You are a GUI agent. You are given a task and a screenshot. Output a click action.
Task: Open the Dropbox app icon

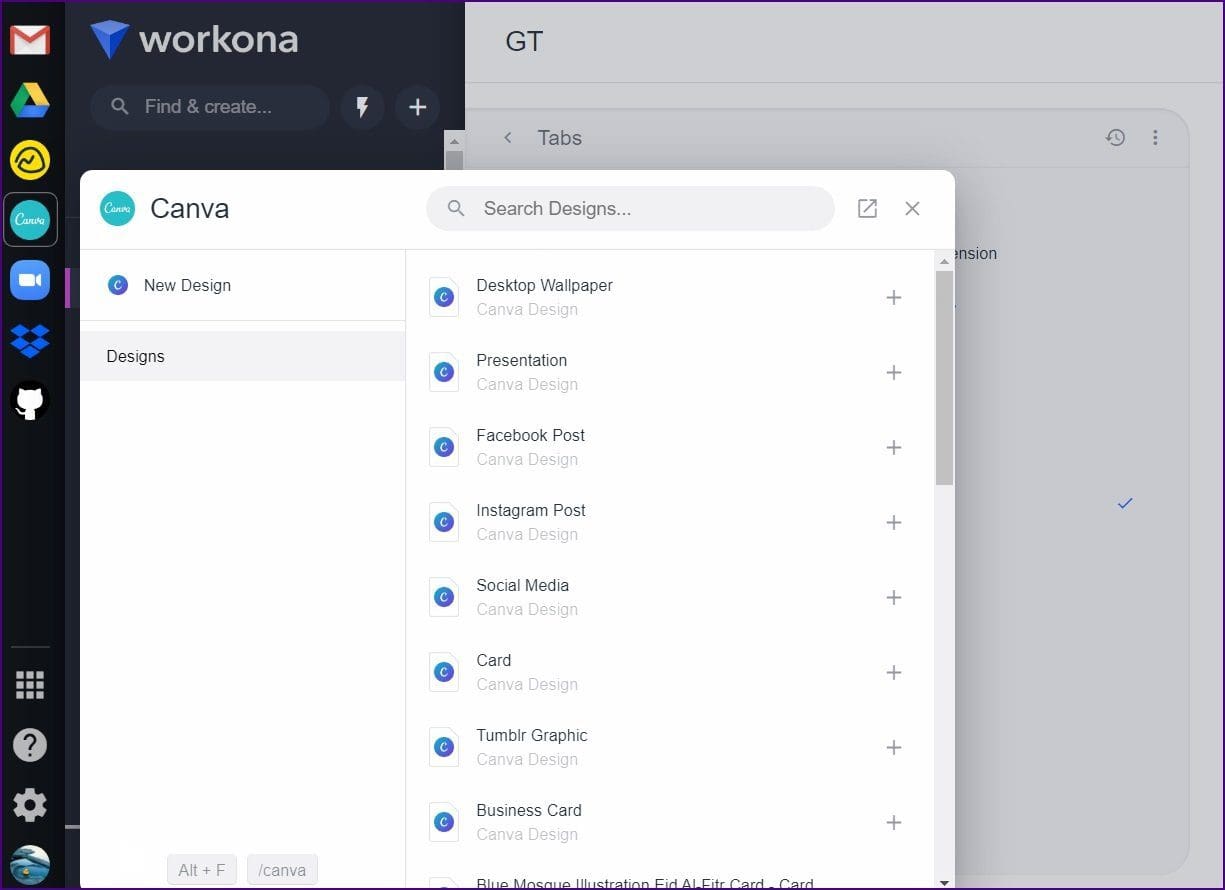click(30, 340)
